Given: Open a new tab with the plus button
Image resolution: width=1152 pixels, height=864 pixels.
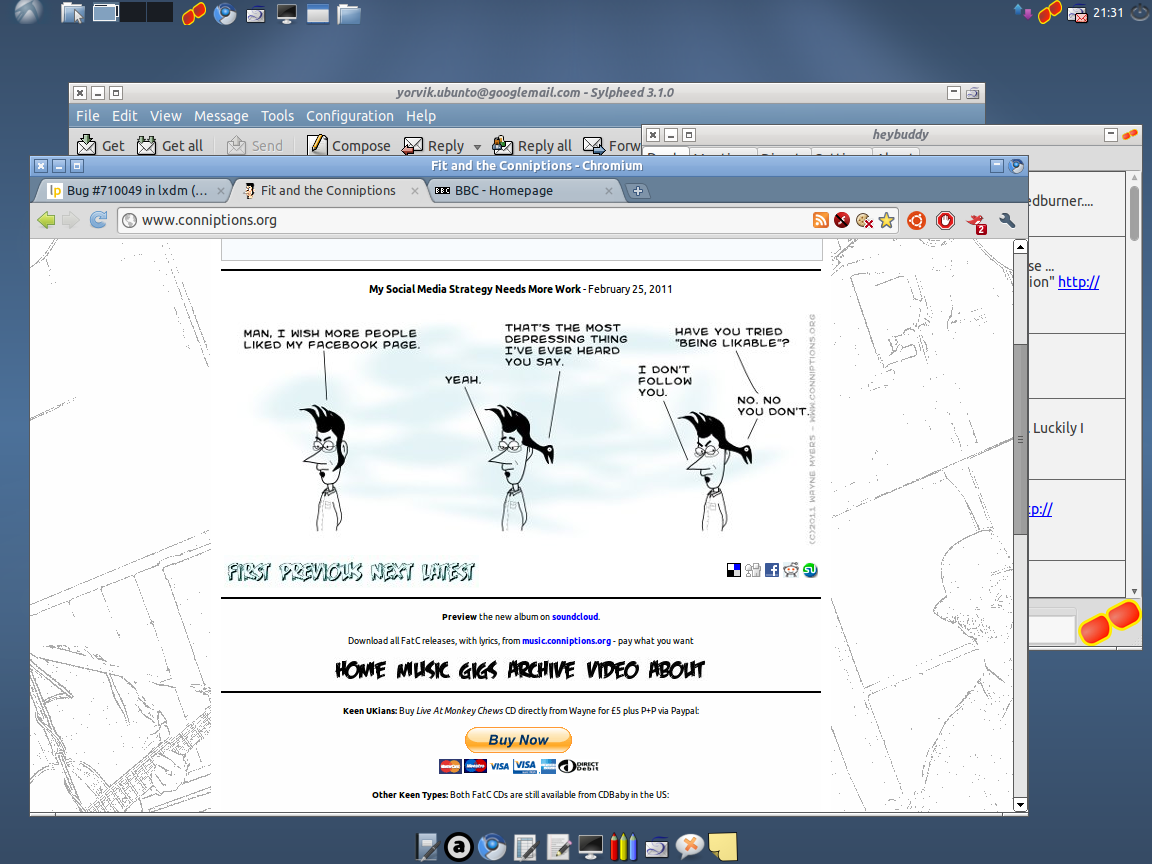Looking at the screenshot, I should pos(638,191).
